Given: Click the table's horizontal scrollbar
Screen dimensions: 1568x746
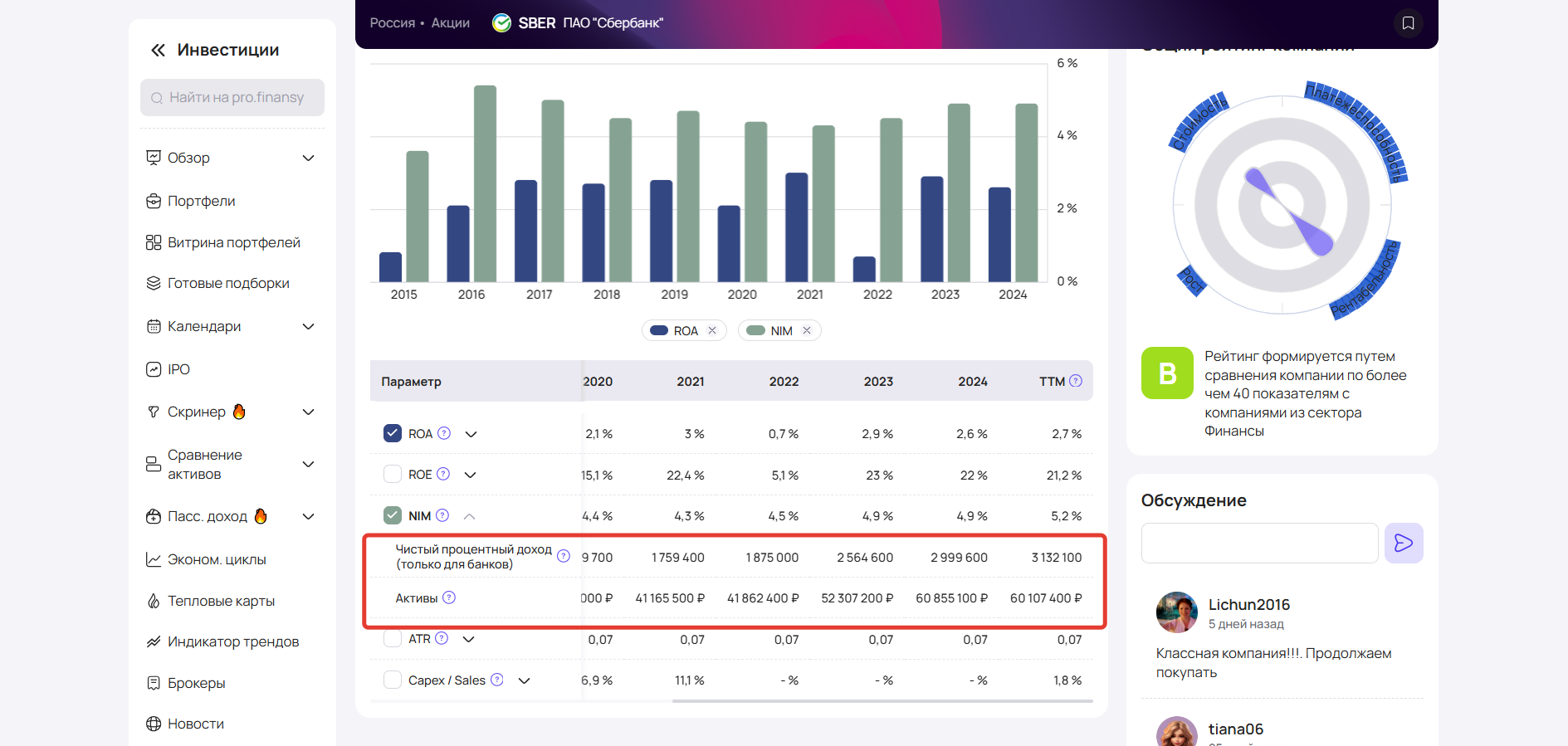Looking at the screenshot, I should tap(882, 701).
